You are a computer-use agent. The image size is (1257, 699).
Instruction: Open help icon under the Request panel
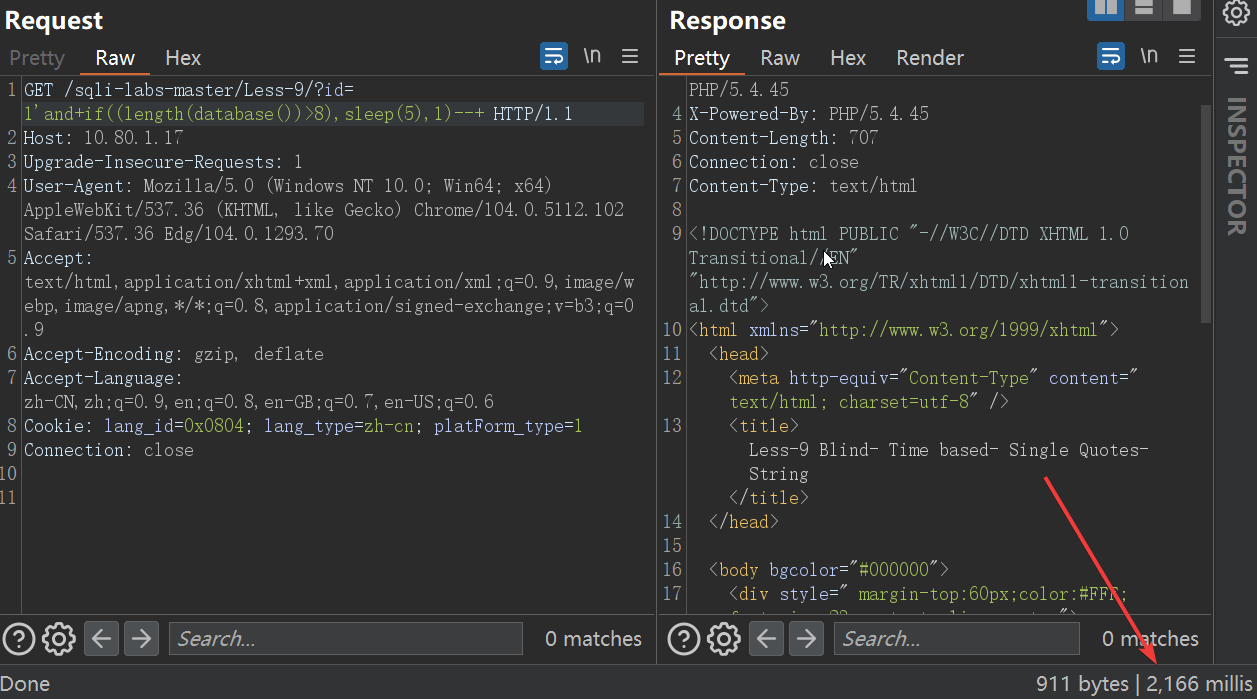point(20,638)
